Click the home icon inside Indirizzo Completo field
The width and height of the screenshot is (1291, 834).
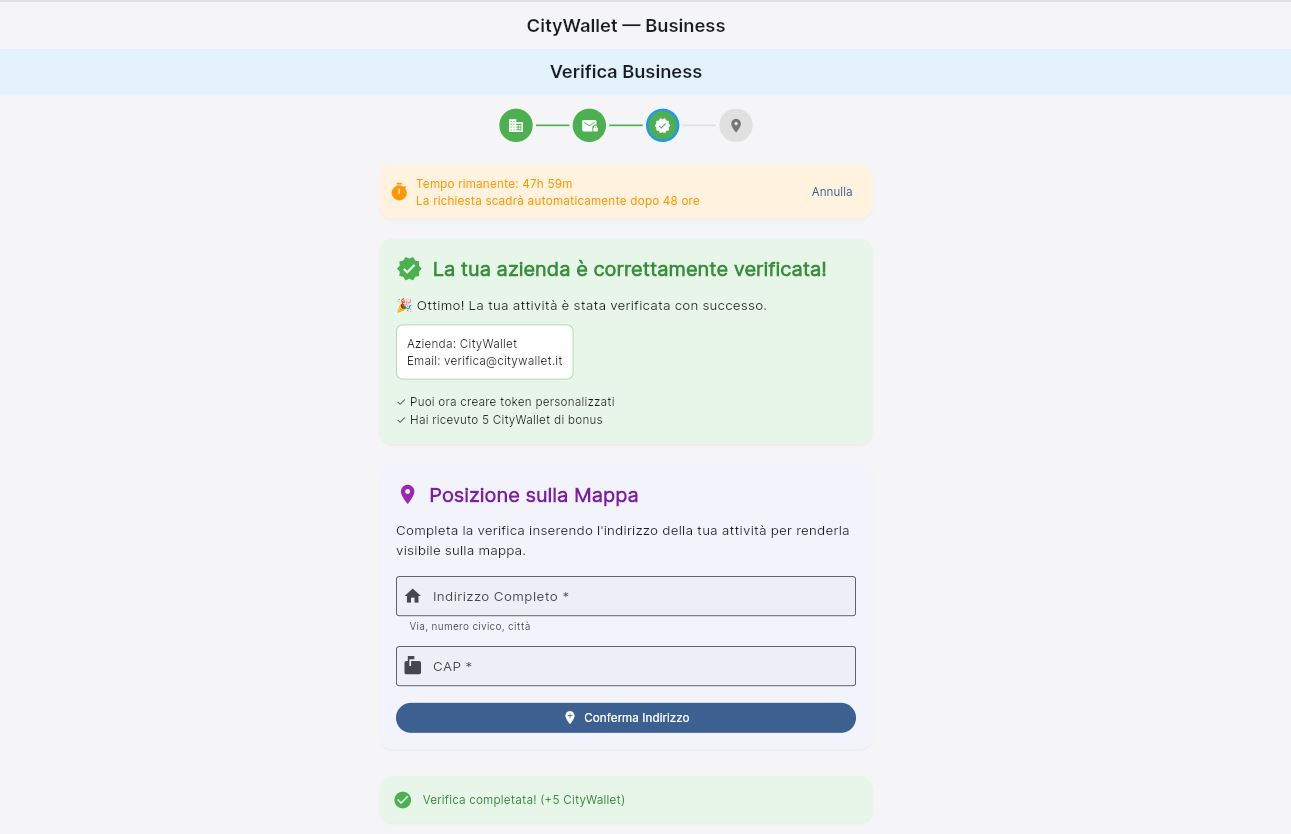(x=413, y=595)
